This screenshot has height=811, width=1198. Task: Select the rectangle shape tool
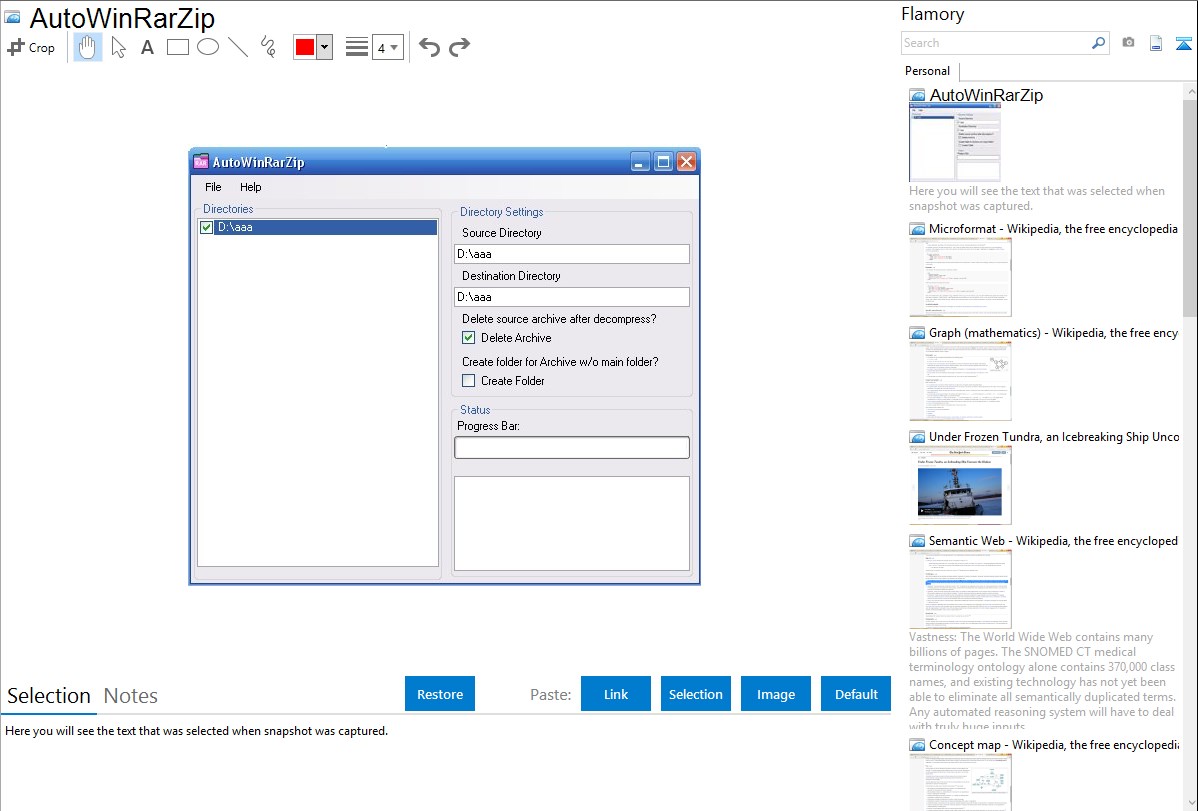[177, 47]
